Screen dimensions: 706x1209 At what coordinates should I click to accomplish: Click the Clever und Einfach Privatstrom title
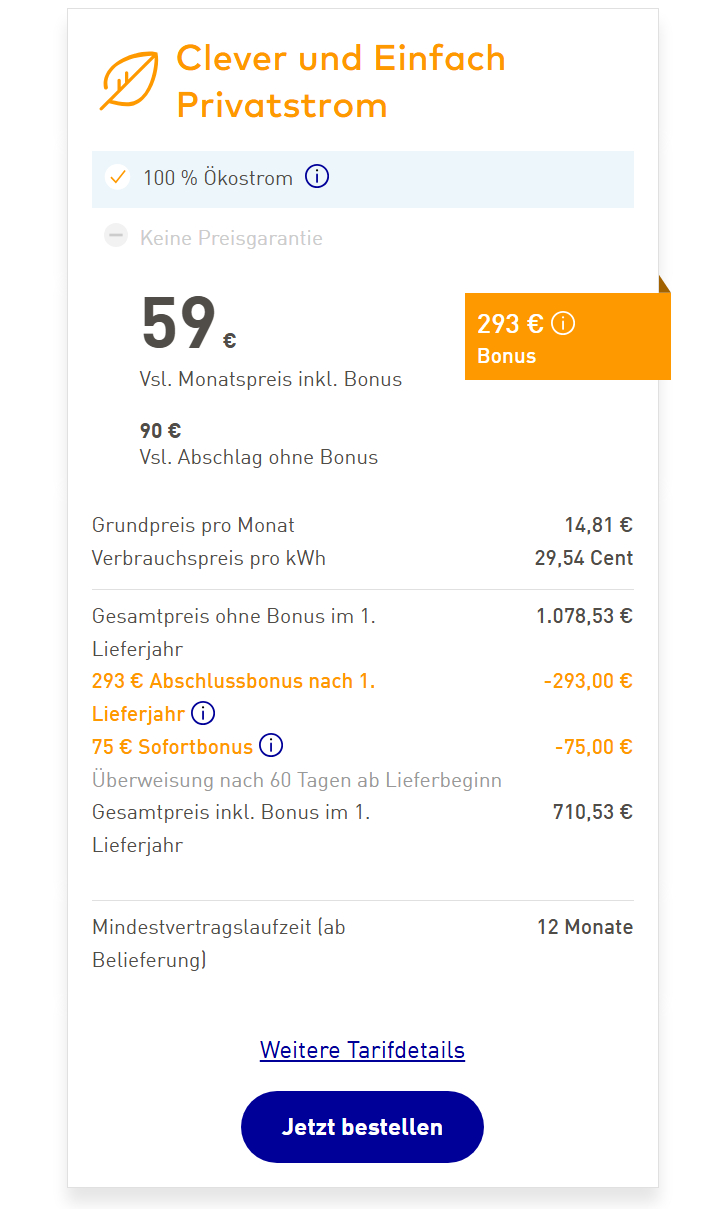click(340, 81)
